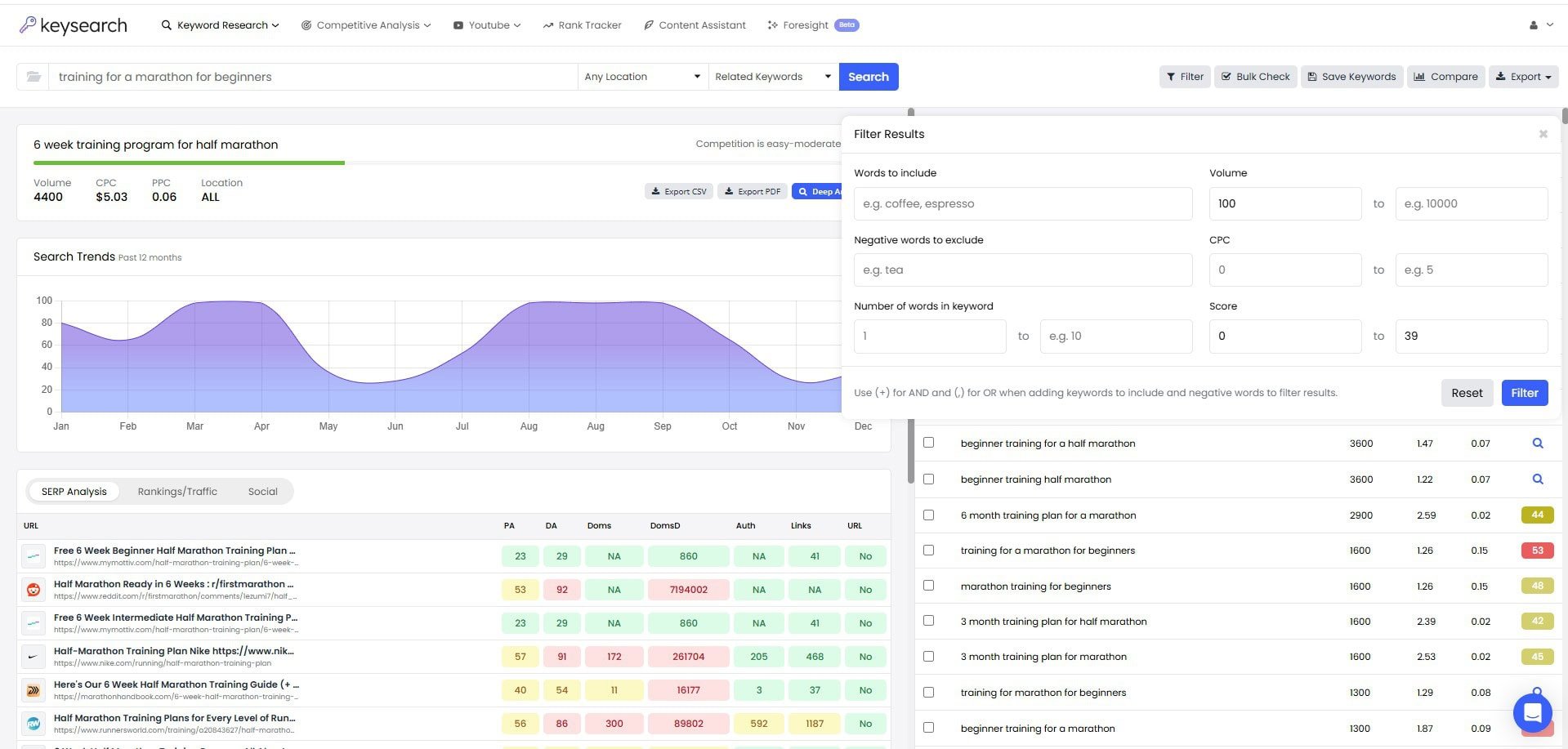Expand the Related Keywords dropdown
Screen dimensions: 1568x749
[771, 76]
